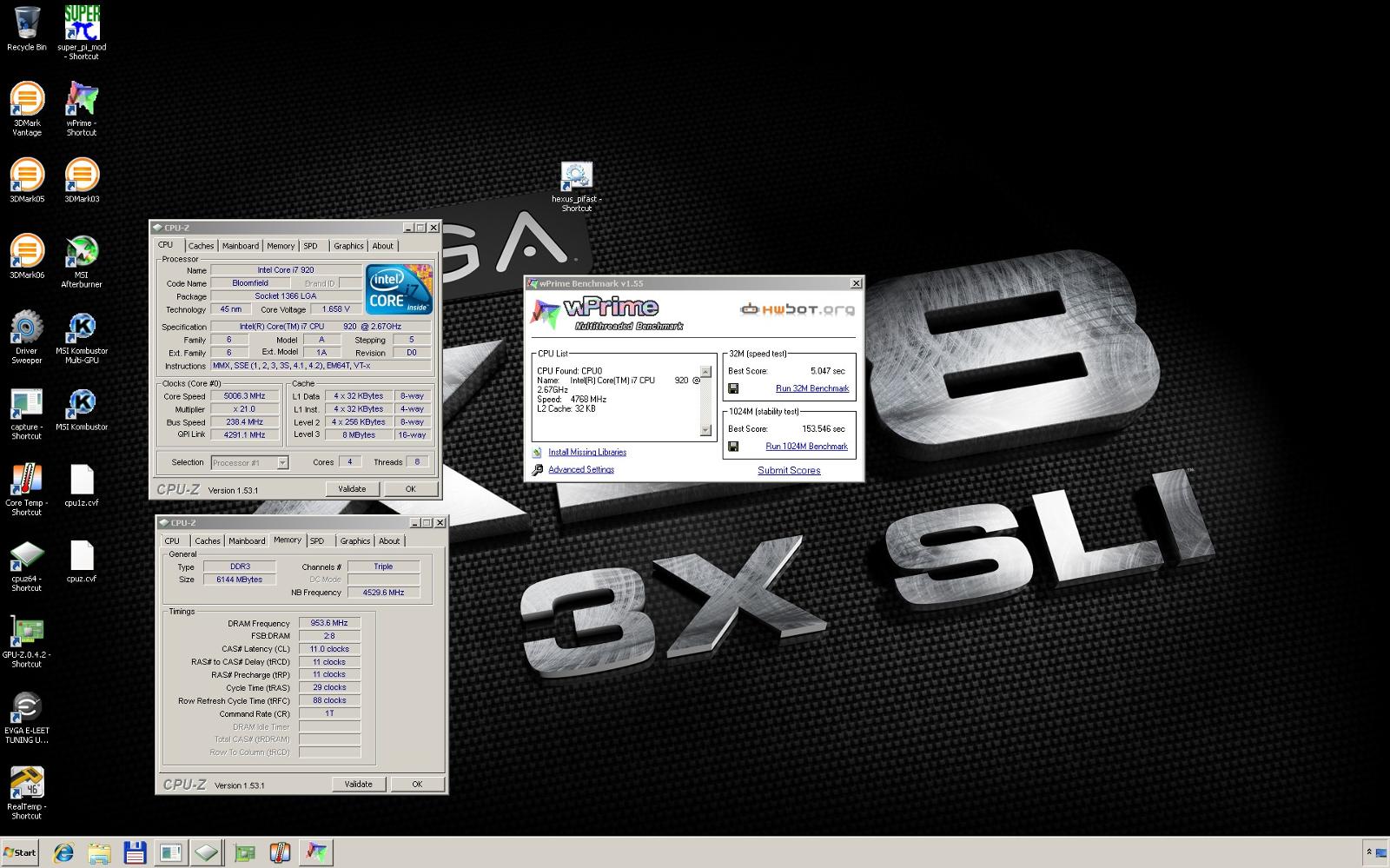Image resolution: width=1390 pixels, height=868 pixels.
Task: Open 3DMark05 desktop icon
Action: pos(27,180)
